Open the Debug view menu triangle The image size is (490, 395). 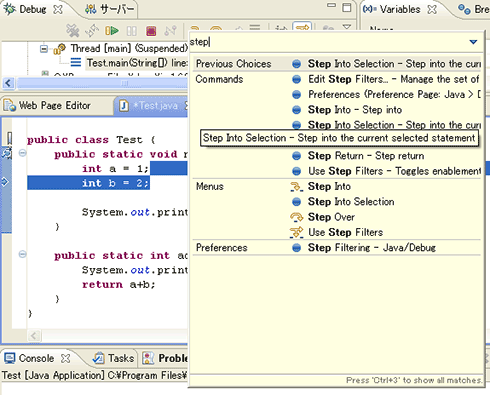347,26
